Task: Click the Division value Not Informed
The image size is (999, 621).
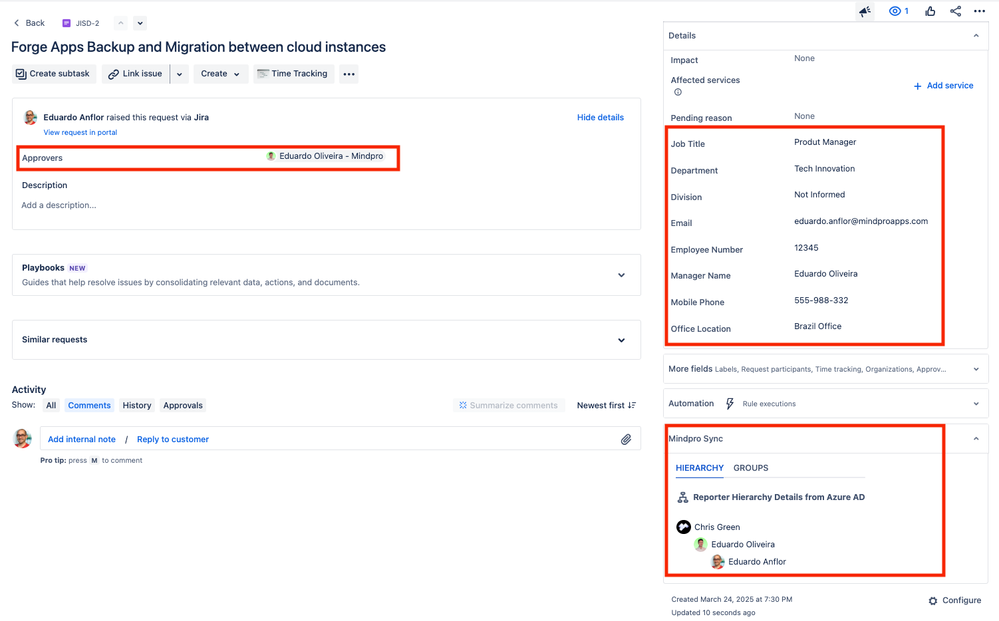Action: coord(819,195)
